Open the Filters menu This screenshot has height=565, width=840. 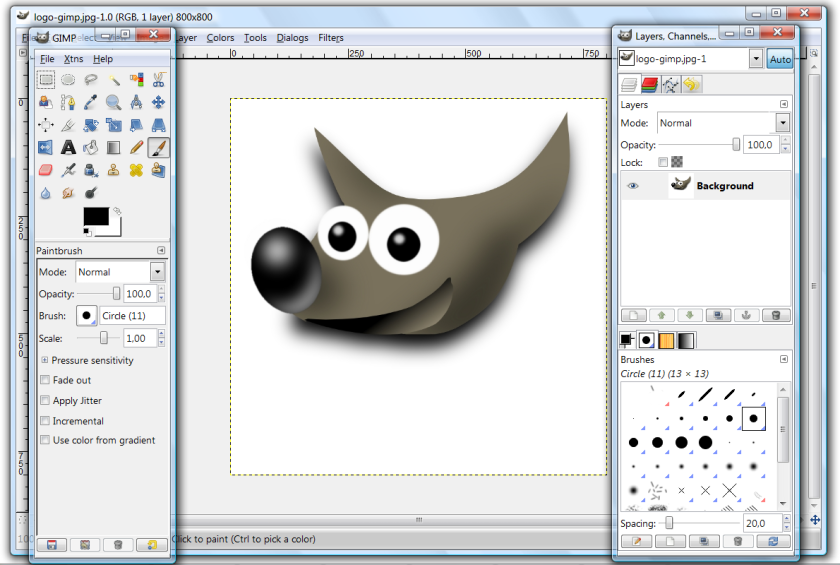(331, 38)
